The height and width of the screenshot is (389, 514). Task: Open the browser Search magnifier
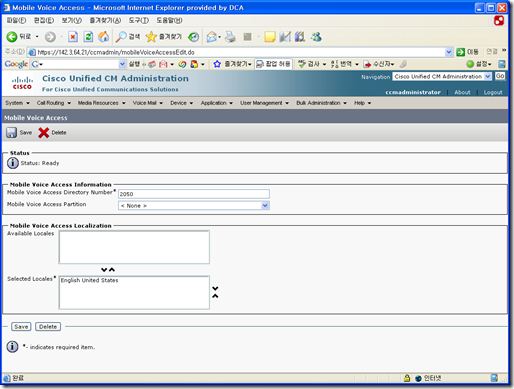click(120, 37)
